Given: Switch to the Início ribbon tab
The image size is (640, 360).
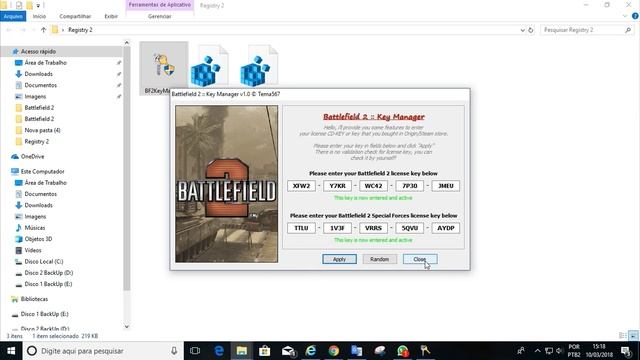Looking at the screenshot, I should (x=39, y=16).
